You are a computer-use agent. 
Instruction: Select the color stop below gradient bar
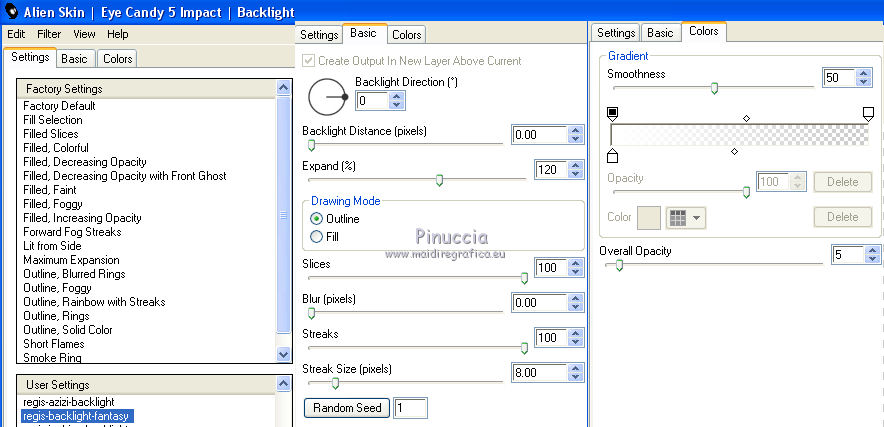pyautogui.click(x=612, y=155)
